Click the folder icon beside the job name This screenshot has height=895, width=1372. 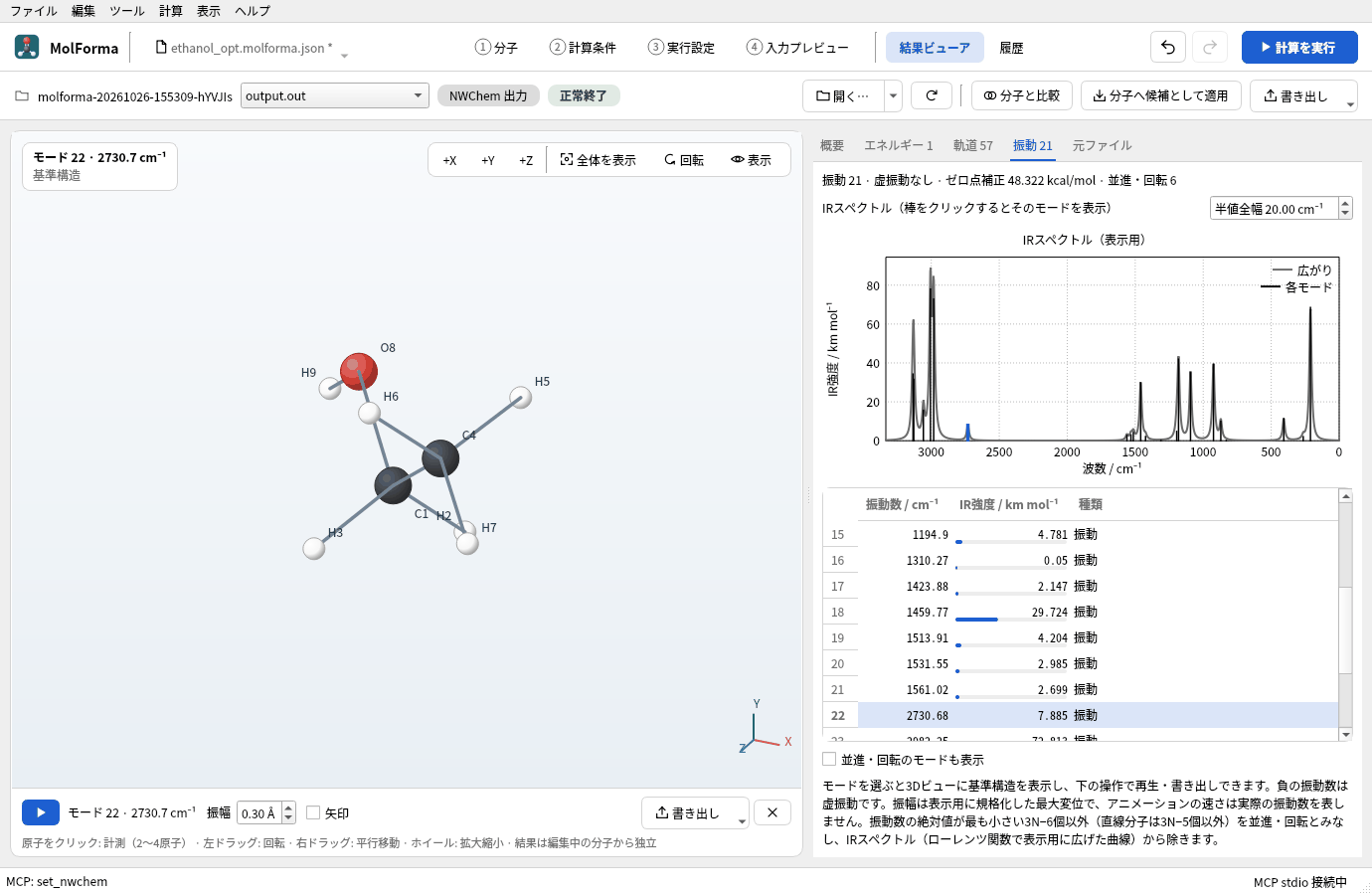(x=22, y=96)
